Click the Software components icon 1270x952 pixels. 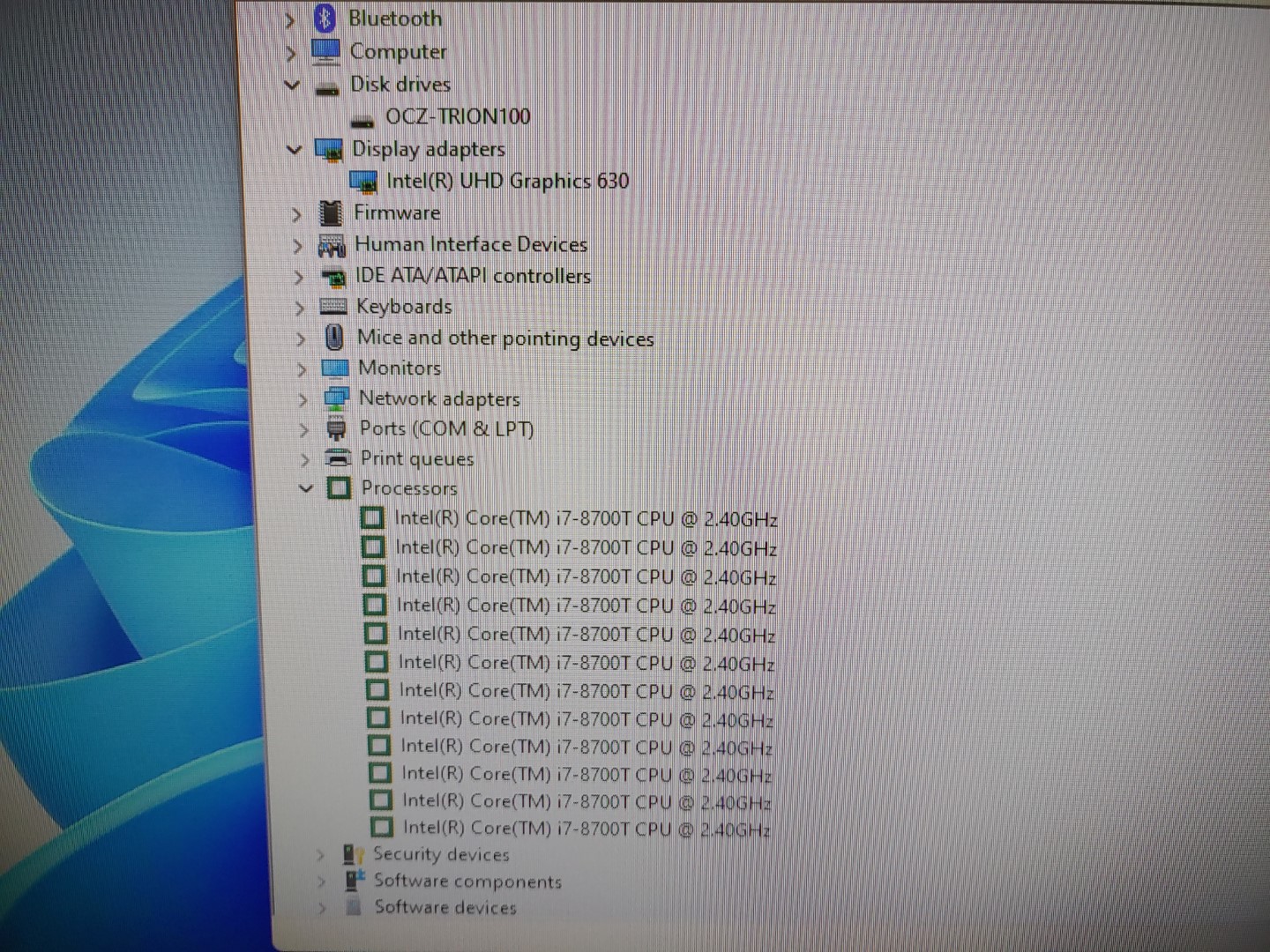[355, 880]
